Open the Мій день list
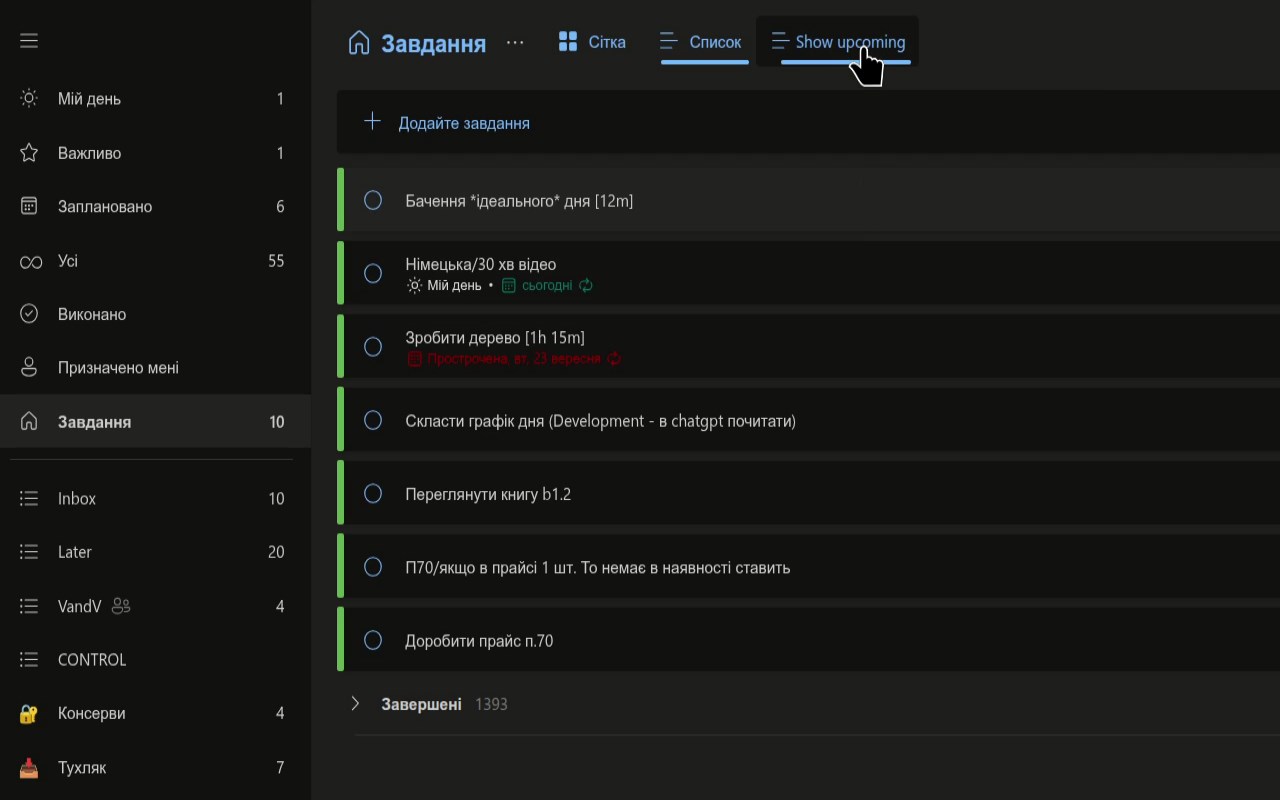Screen dimensions: 1280x800 155,99
